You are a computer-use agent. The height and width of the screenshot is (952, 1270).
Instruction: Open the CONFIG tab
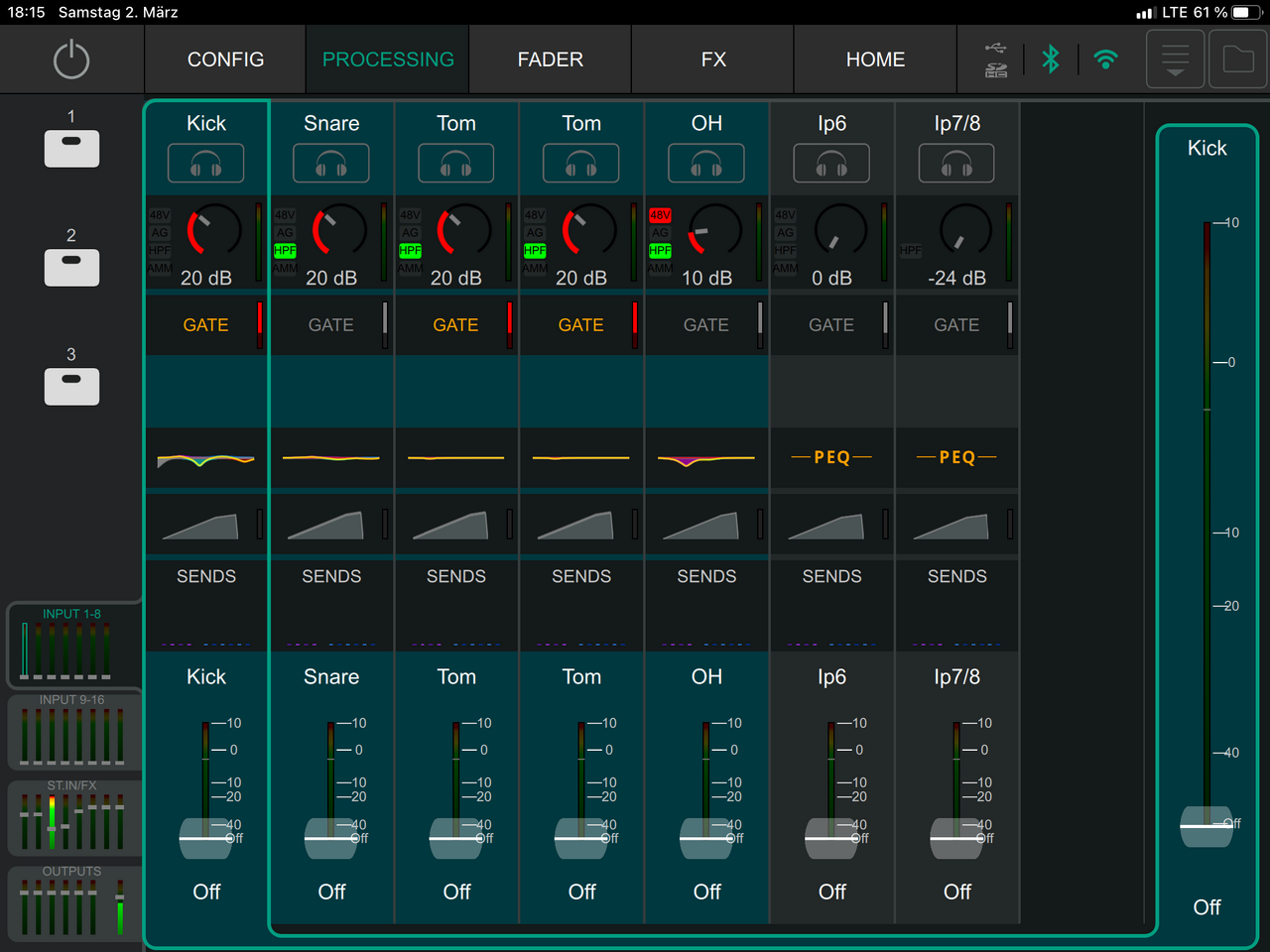tap(225, 59)
